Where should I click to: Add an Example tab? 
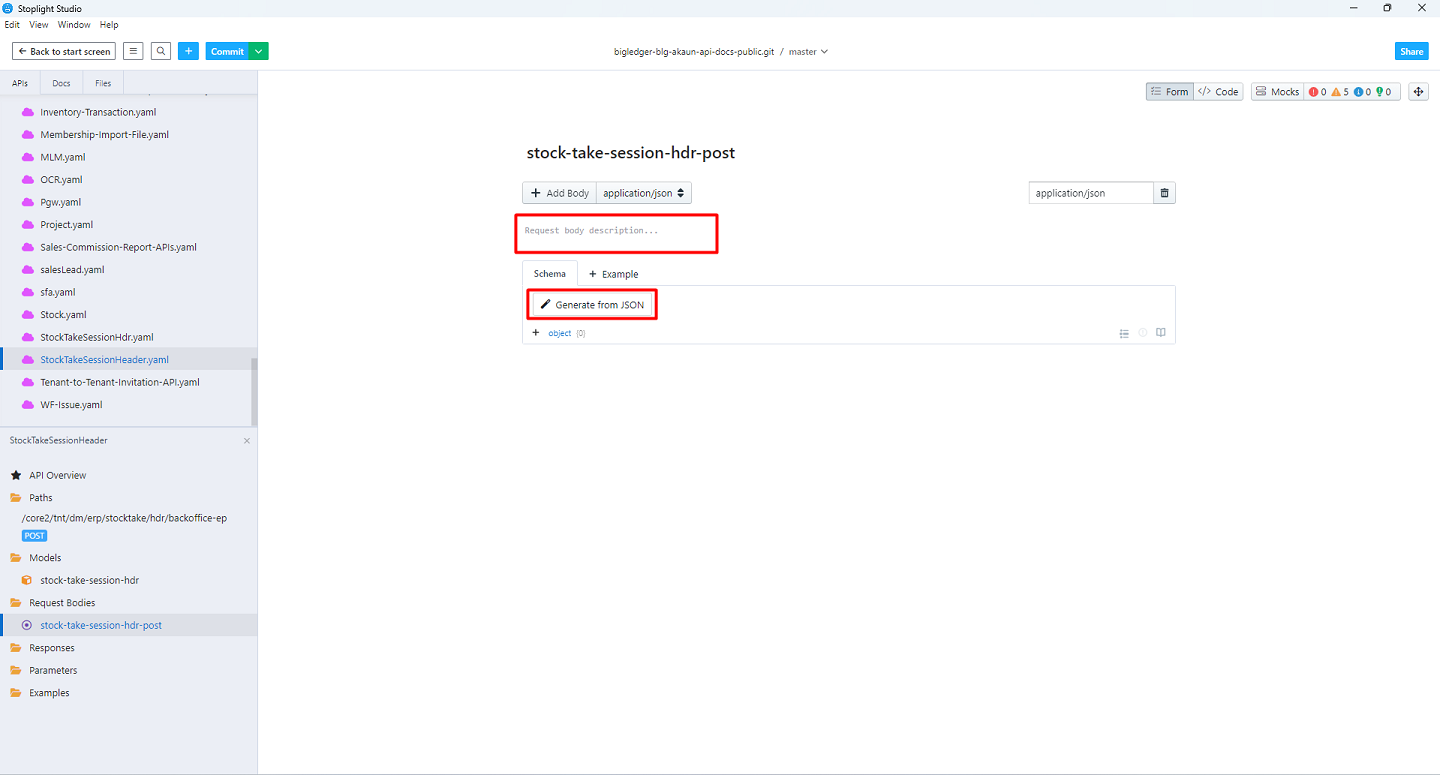pyautogui.click(x=613, y=274)
